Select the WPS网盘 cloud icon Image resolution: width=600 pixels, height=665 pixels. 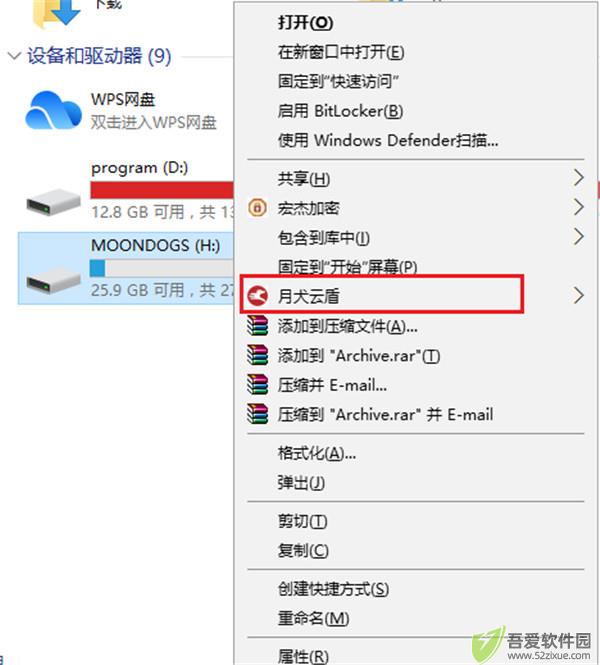[x=53, y=110]
